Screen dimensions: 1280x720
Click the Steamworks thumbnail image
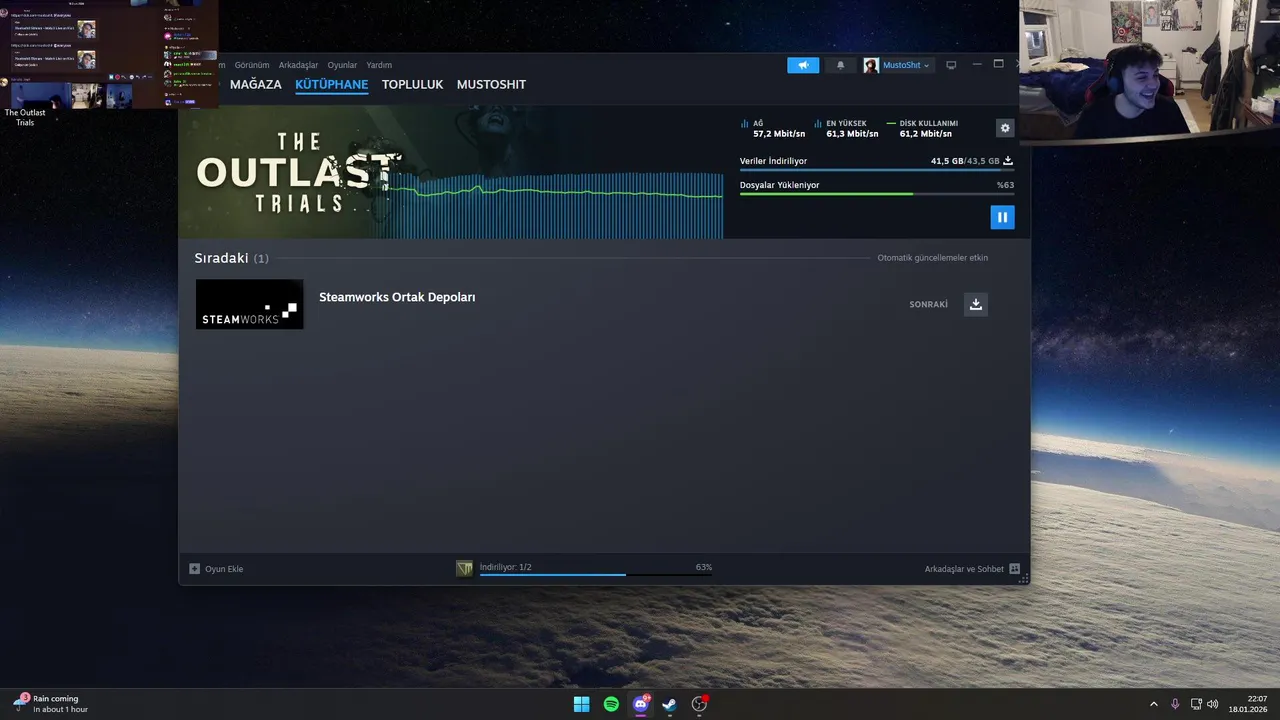pos(249,304)
